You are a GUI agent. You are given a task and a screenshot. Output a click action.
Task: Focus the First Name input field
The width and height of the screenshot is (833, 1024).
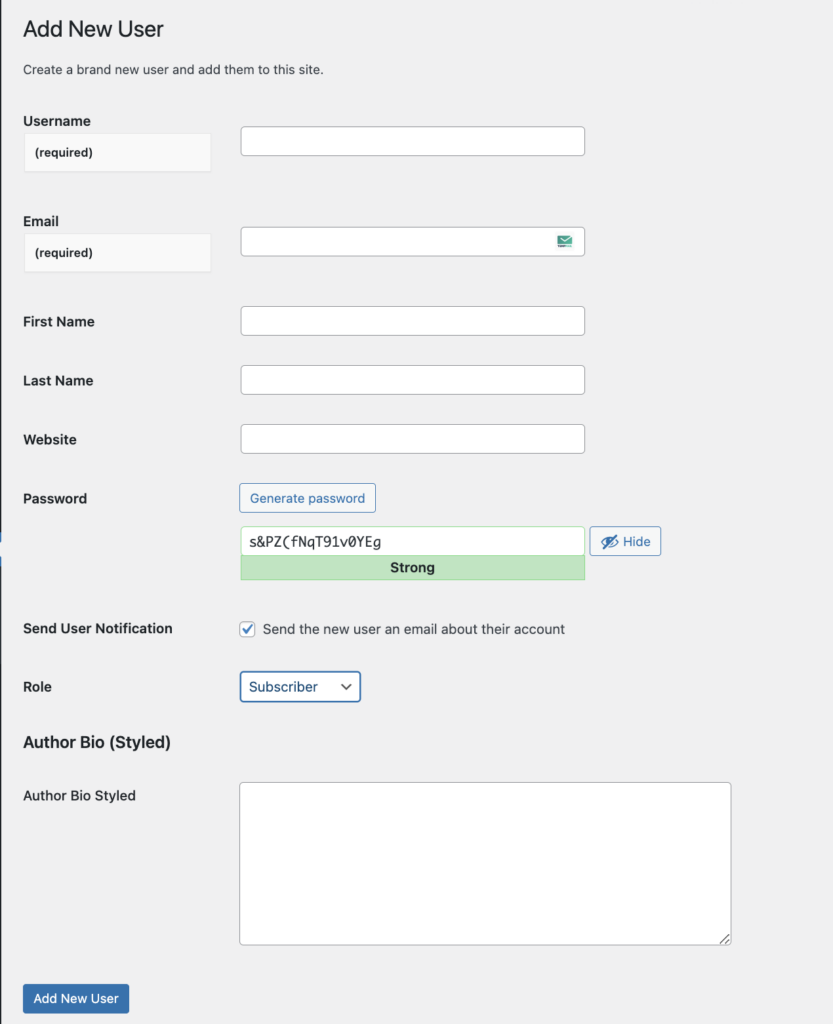[413, 321]
